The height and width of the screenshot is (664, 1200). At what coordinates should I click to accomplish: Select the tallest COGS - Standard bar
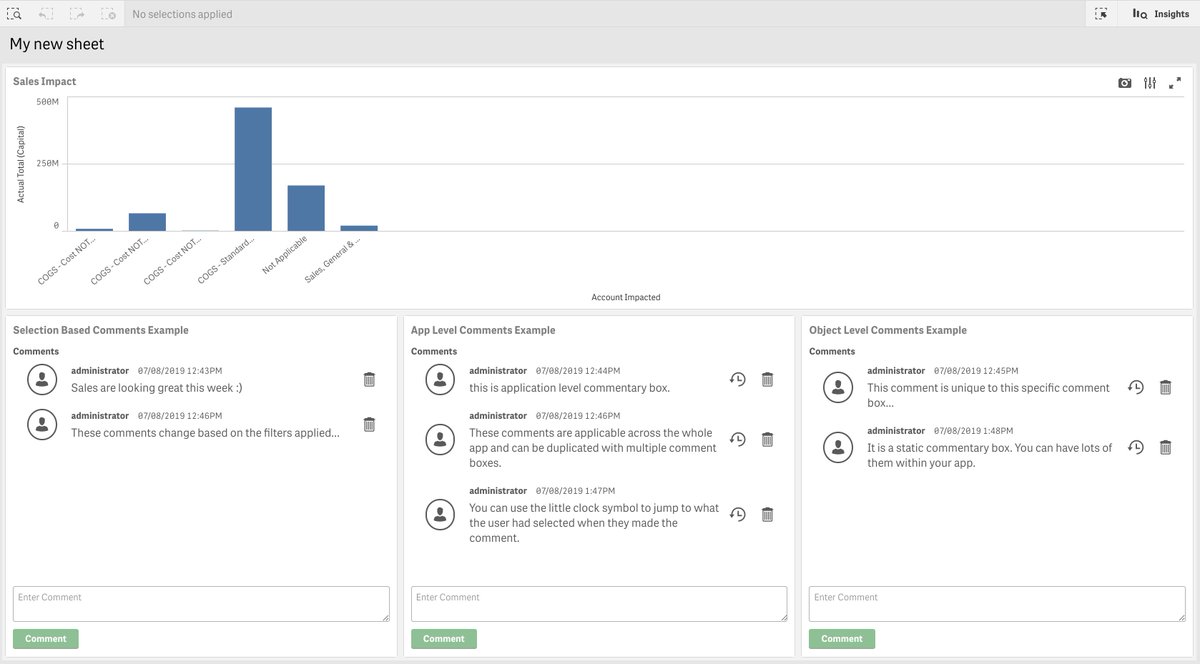pos(253,169)
